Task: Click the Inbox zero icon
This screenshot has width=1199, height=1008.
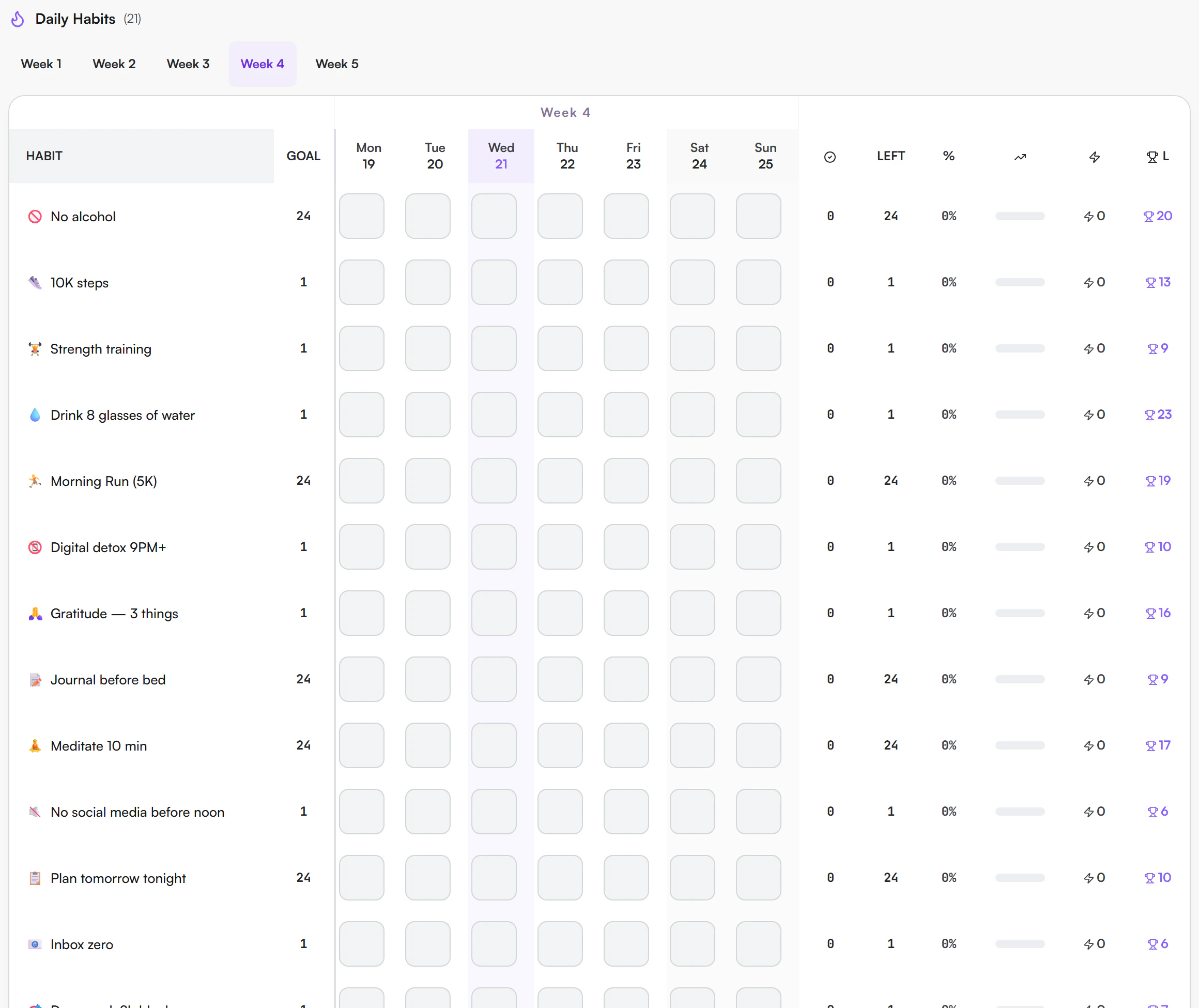Action: 35,944
